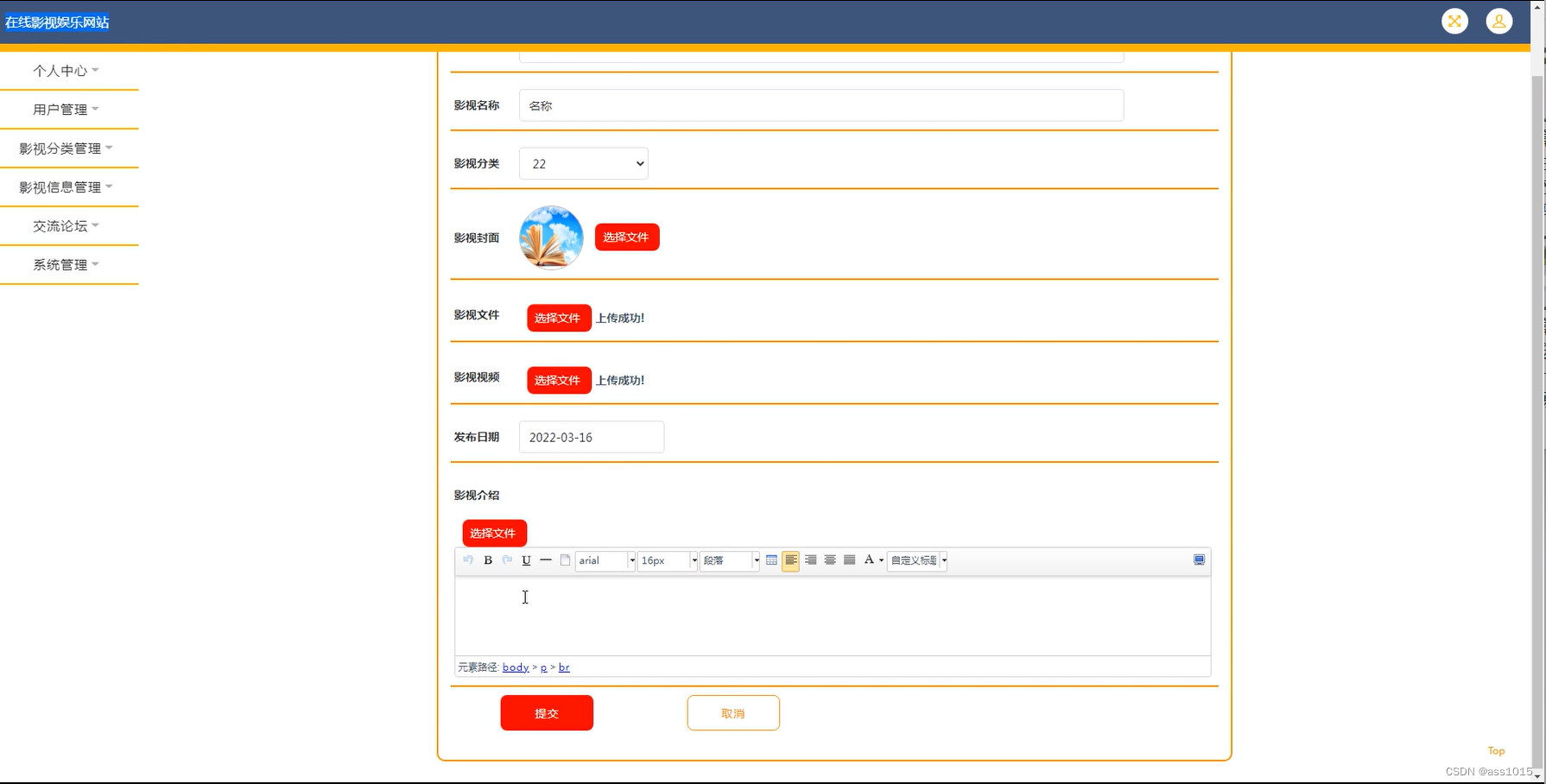Click the 发布日期 date input field

click(x=592, y=437)
